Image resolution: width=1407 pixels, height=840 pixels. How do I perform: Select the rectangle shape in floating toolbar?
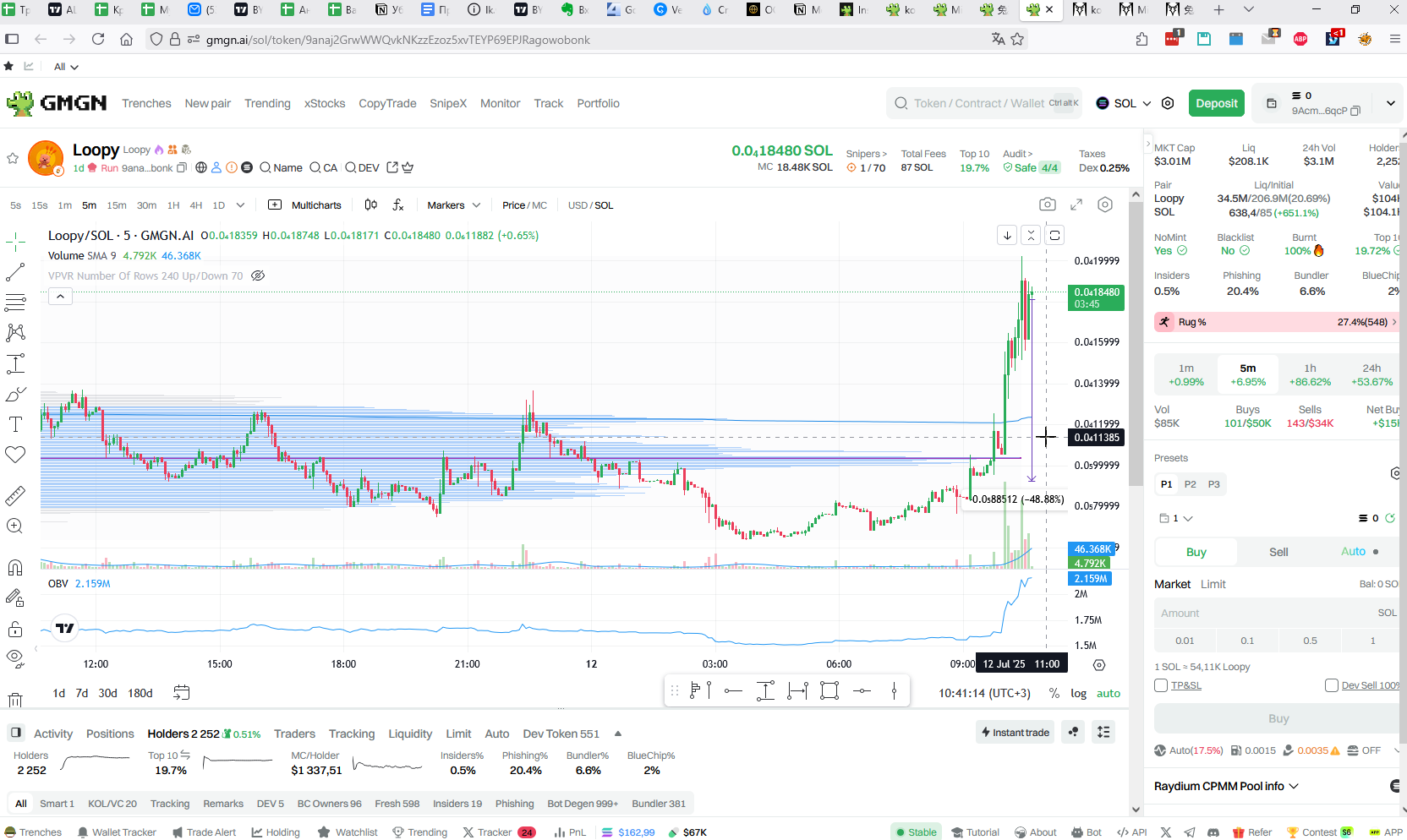(829, 690)
